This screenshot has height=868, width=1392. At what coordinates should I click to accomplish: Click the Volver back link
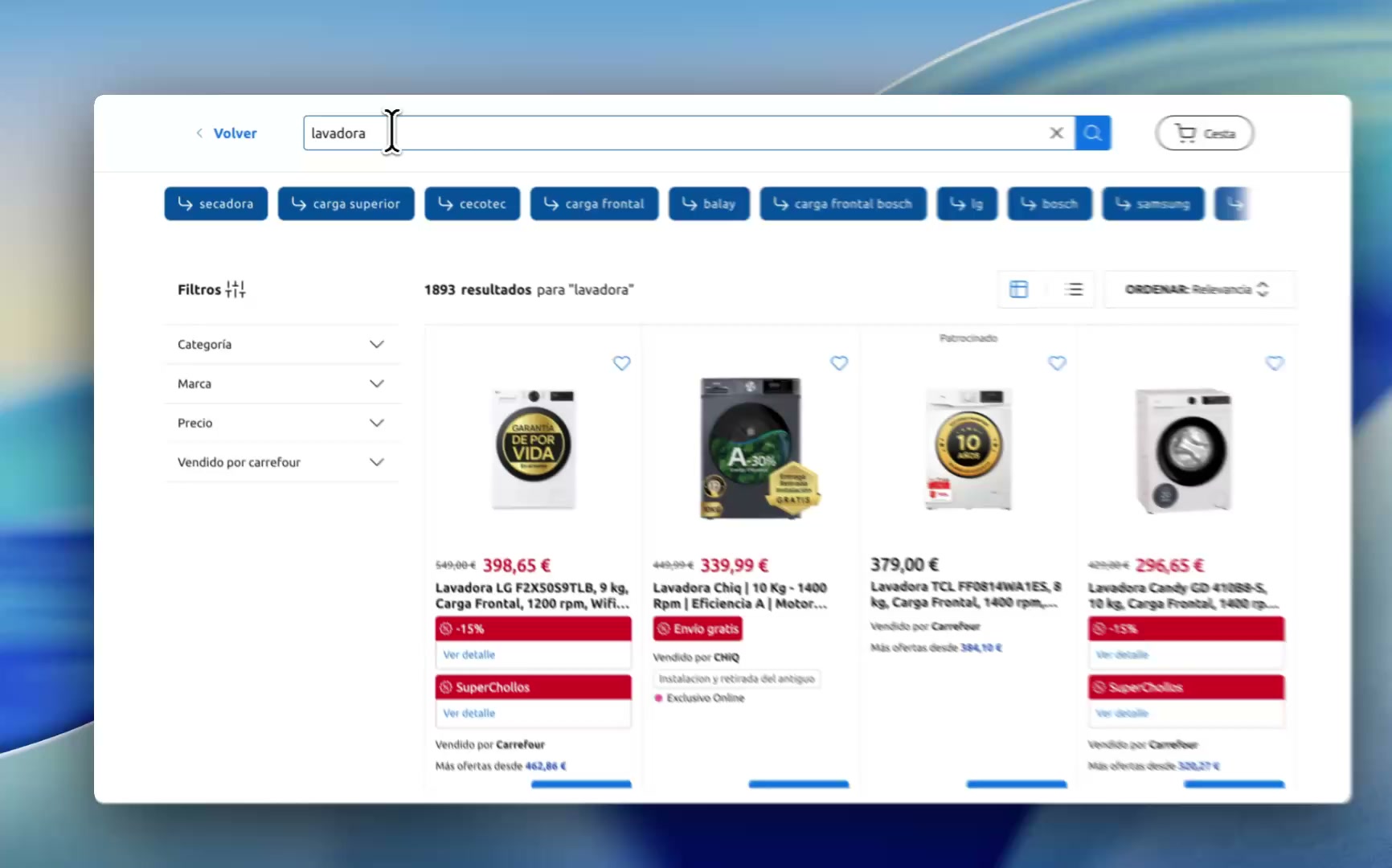226,133
